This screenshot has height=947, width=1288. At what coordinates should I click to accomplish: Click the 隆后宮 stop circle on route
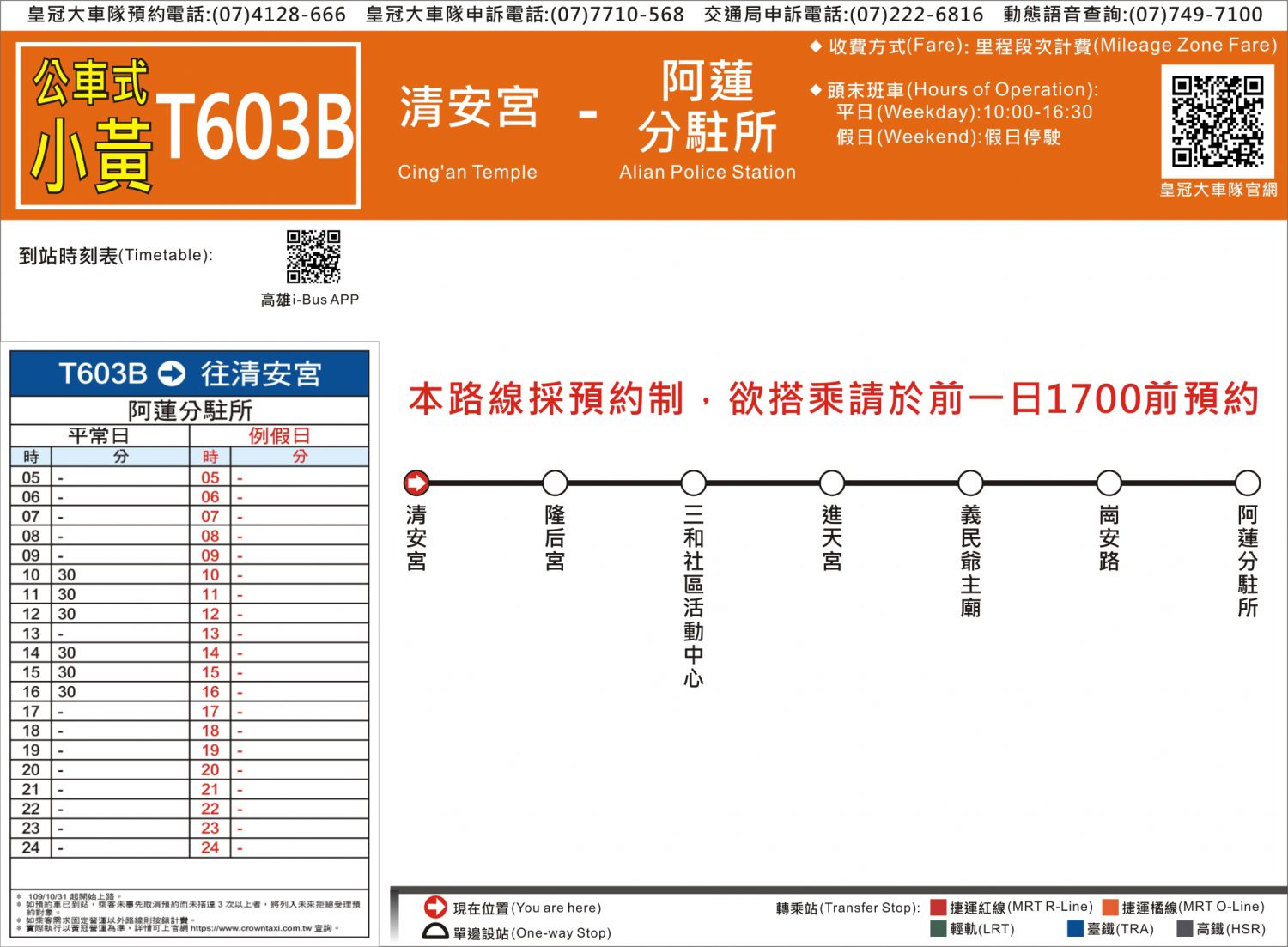pyautogui.click(x=555, y=483)
